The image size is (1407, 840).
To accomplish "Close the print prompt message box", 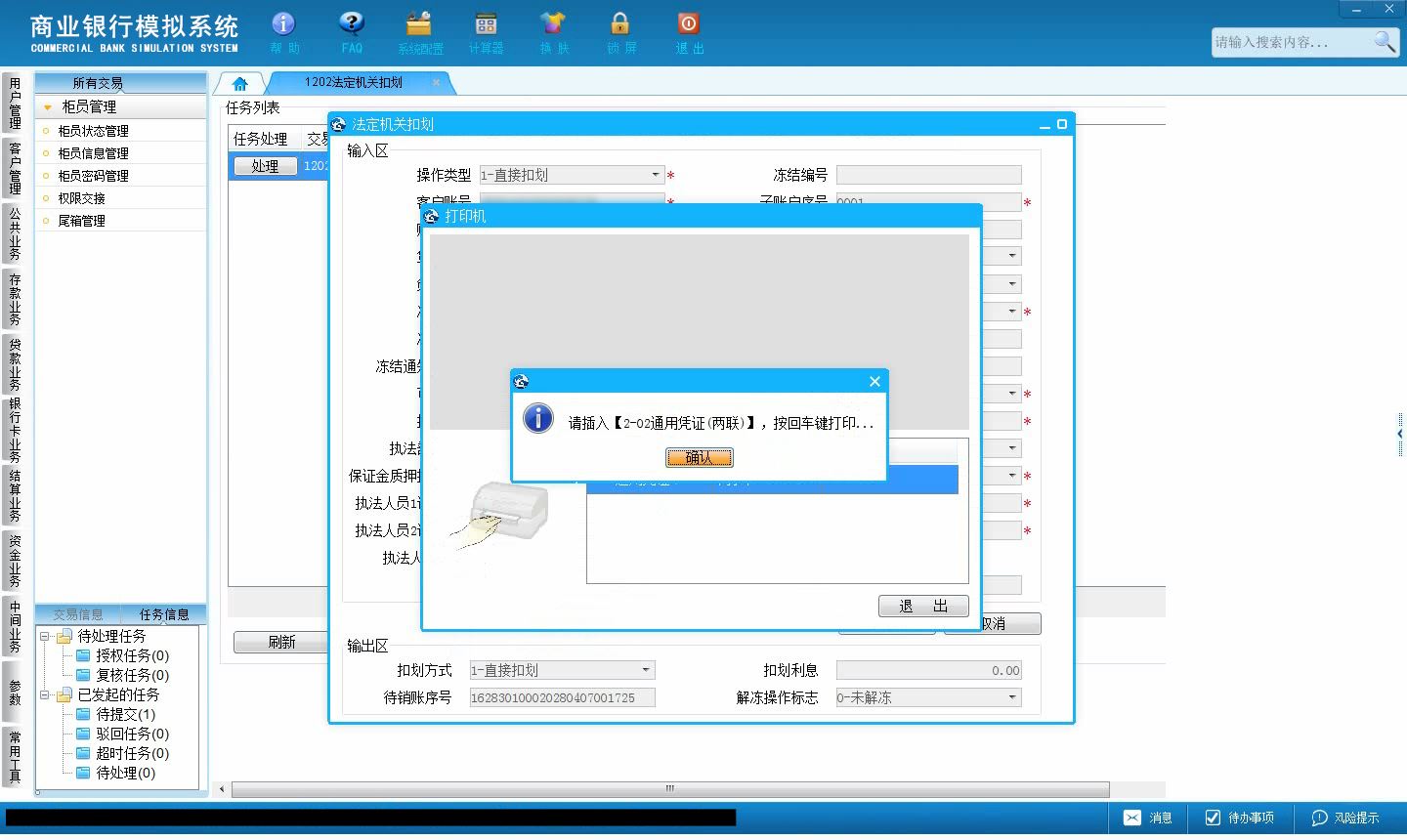I will pos(874,381).
